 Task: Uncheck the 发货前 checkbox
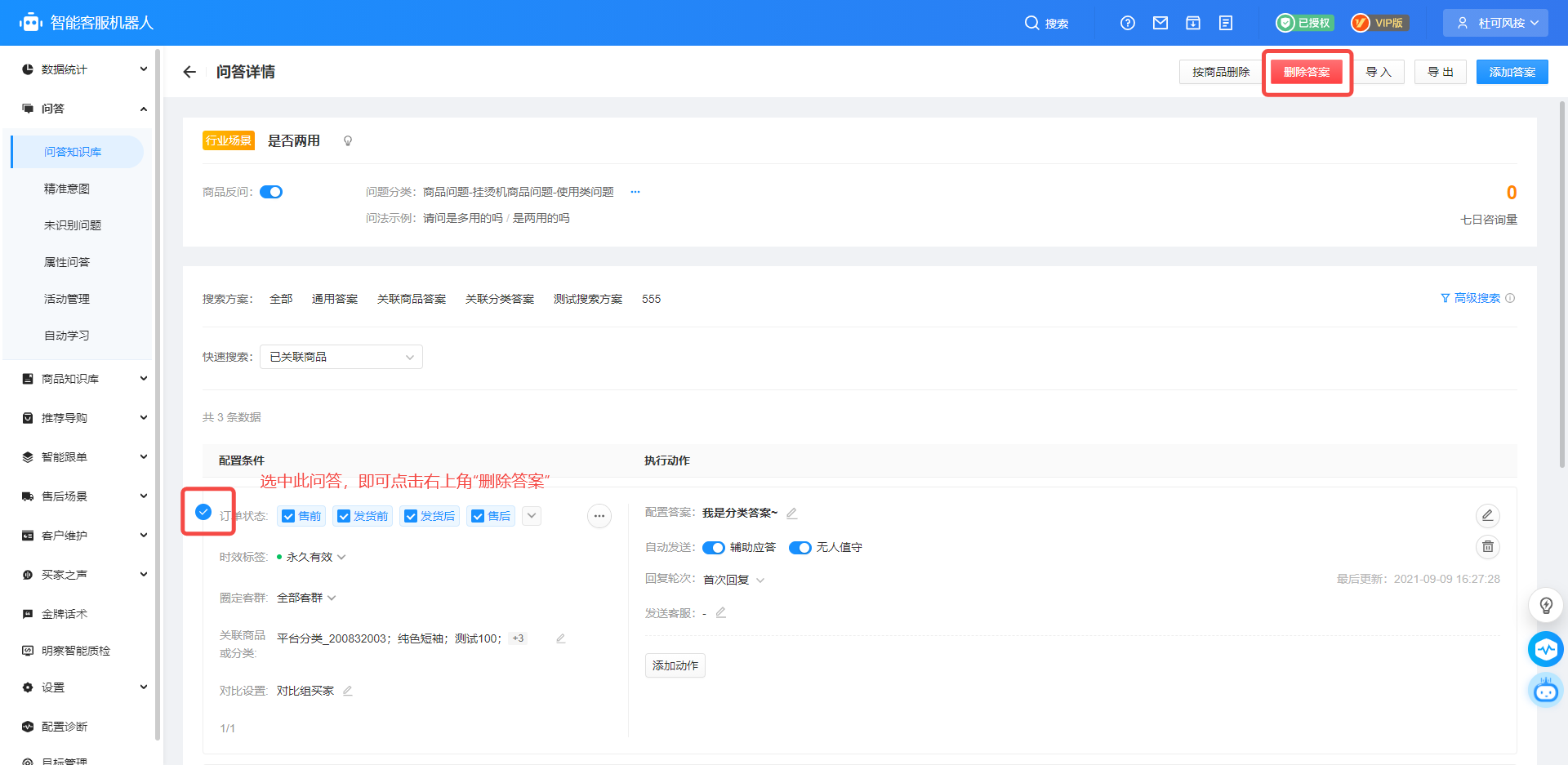click(344, 516)
